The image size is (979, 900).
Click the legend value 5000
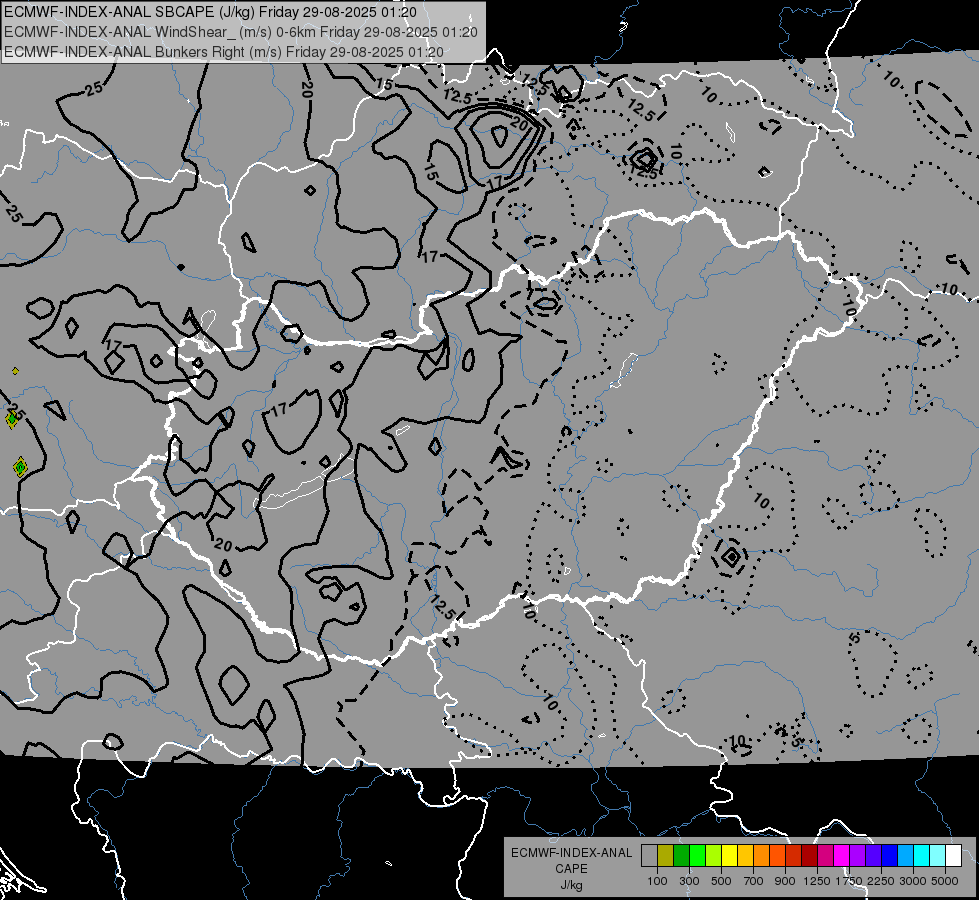coord(945,881)
